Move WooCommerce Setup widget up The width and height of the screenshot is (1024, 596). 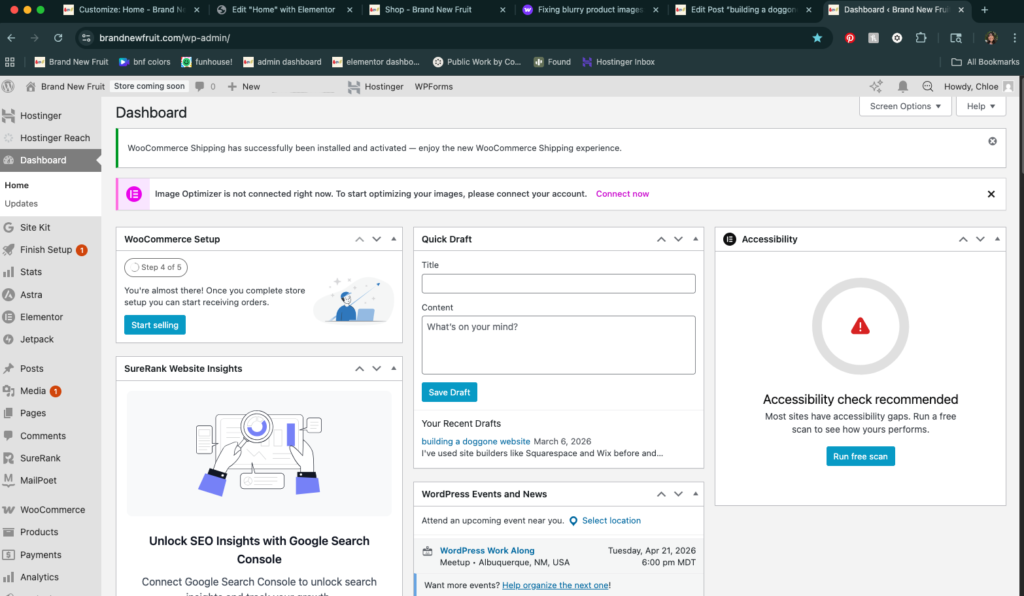click(x=359, y=239)
